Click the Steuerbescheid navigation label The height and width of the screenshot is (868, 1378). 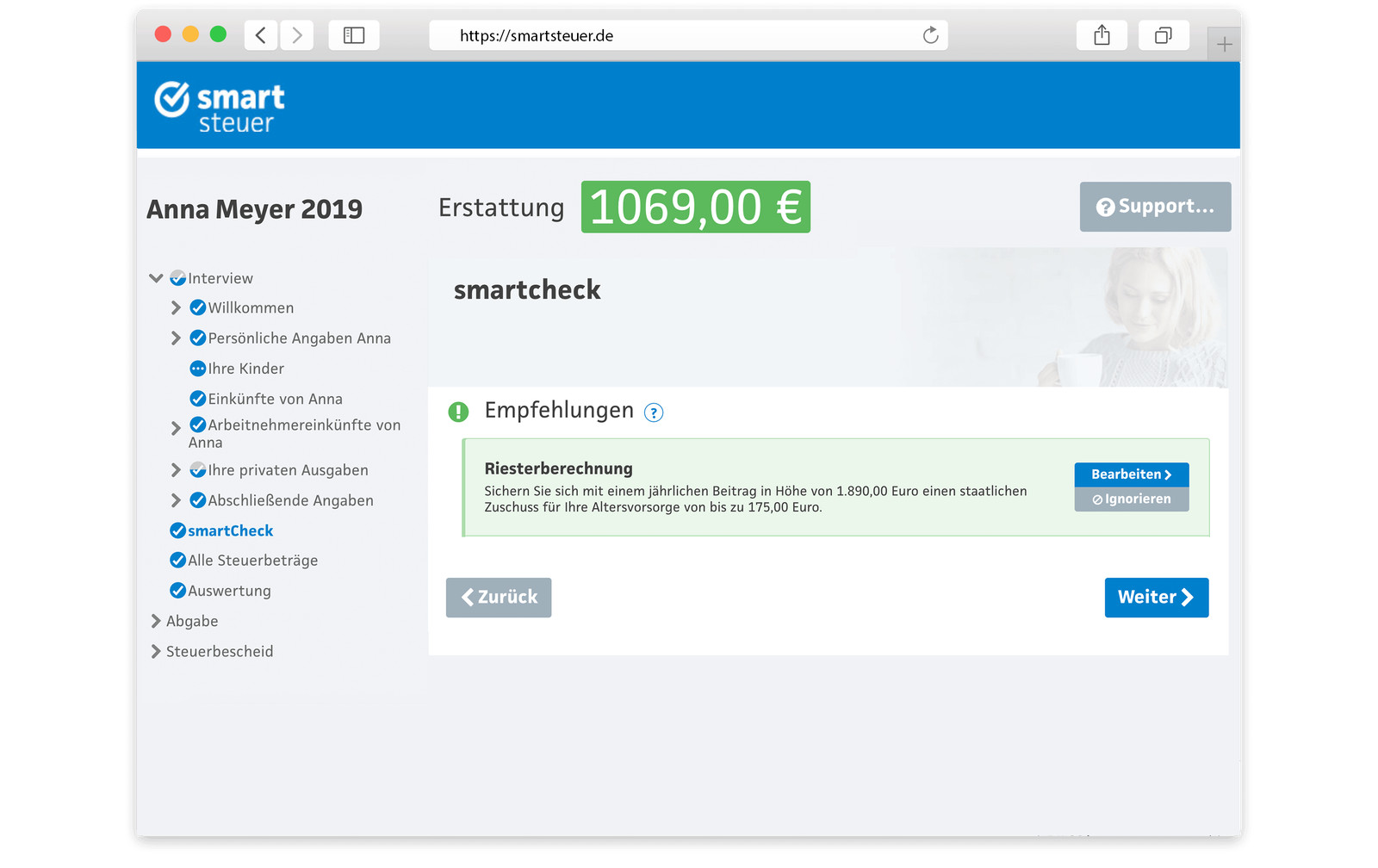tap(220, 651)
